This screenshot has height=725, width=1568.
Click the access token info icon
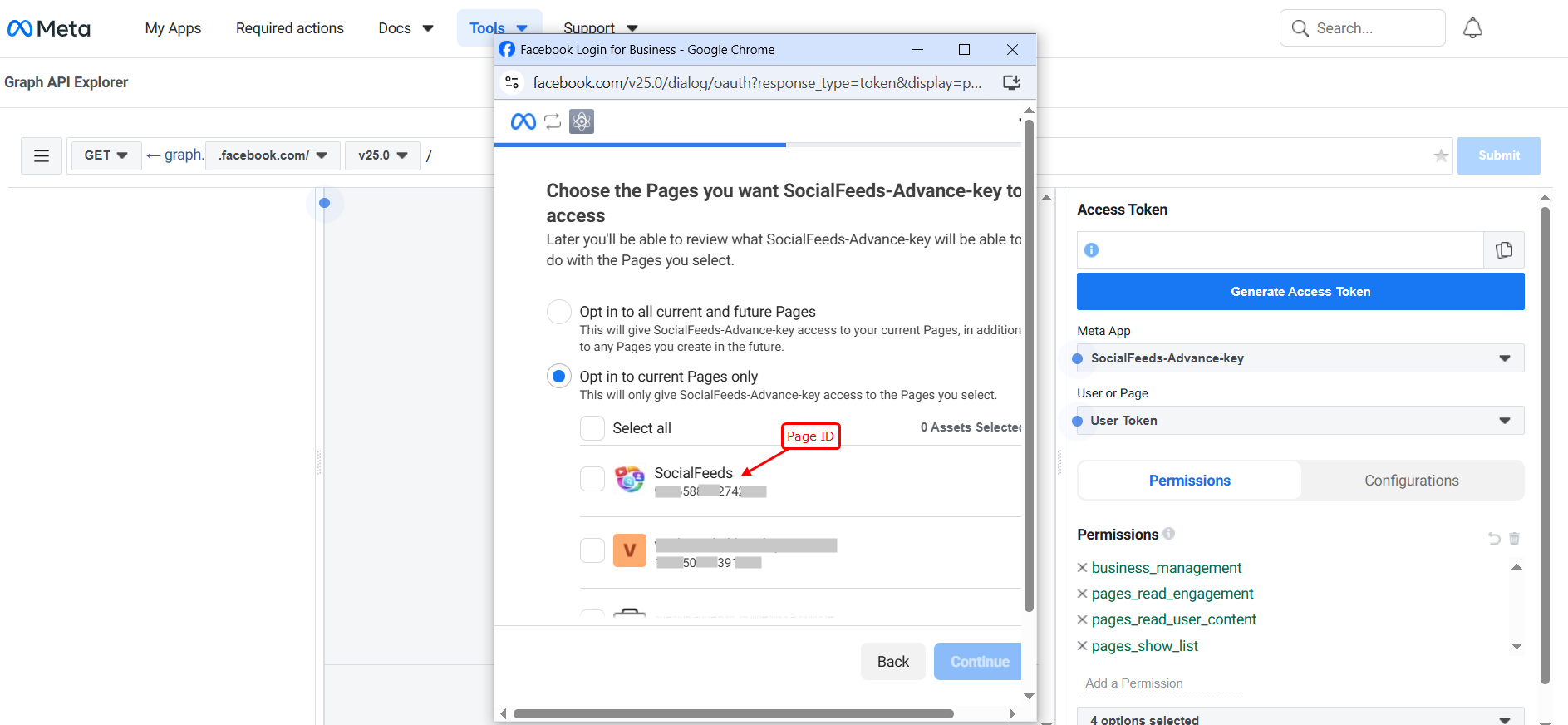(1091, 250)
